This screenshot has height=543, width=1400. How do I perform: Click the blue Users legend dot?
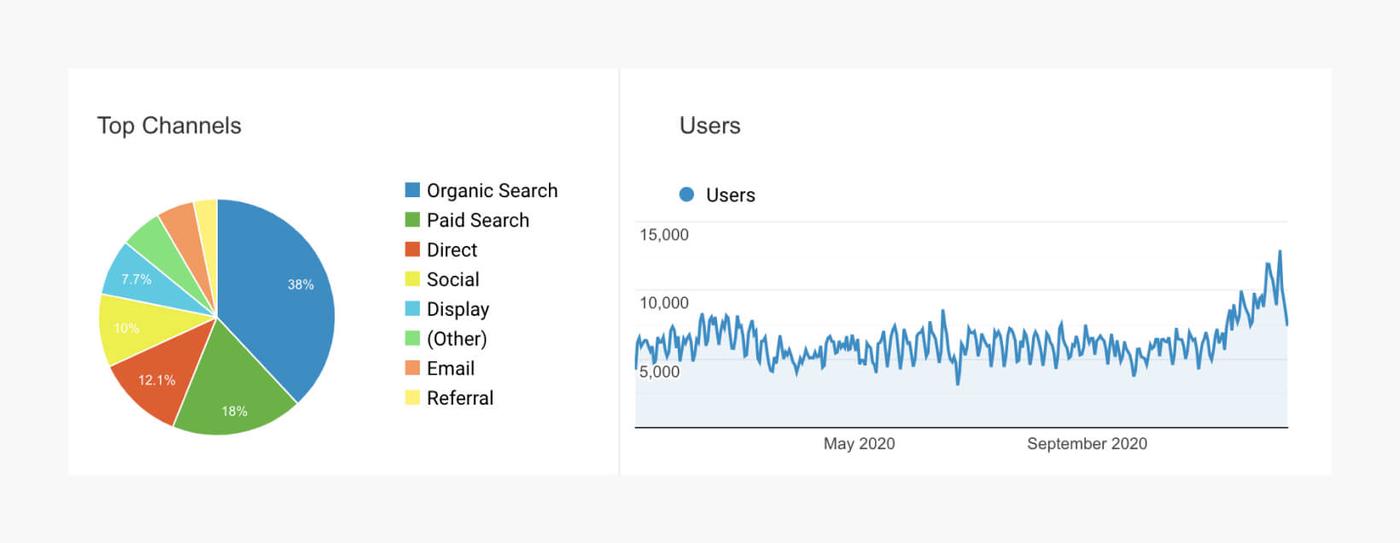pos(686,195)
